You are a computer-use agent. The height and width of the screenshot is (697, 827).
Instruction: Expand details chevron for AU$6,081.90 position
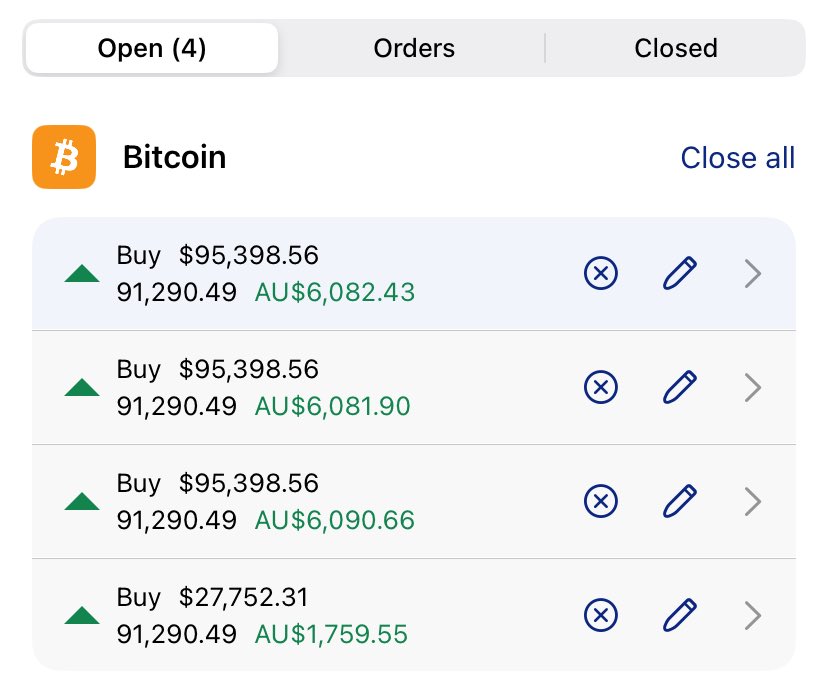pyautogui.click(x=753, y=388)
